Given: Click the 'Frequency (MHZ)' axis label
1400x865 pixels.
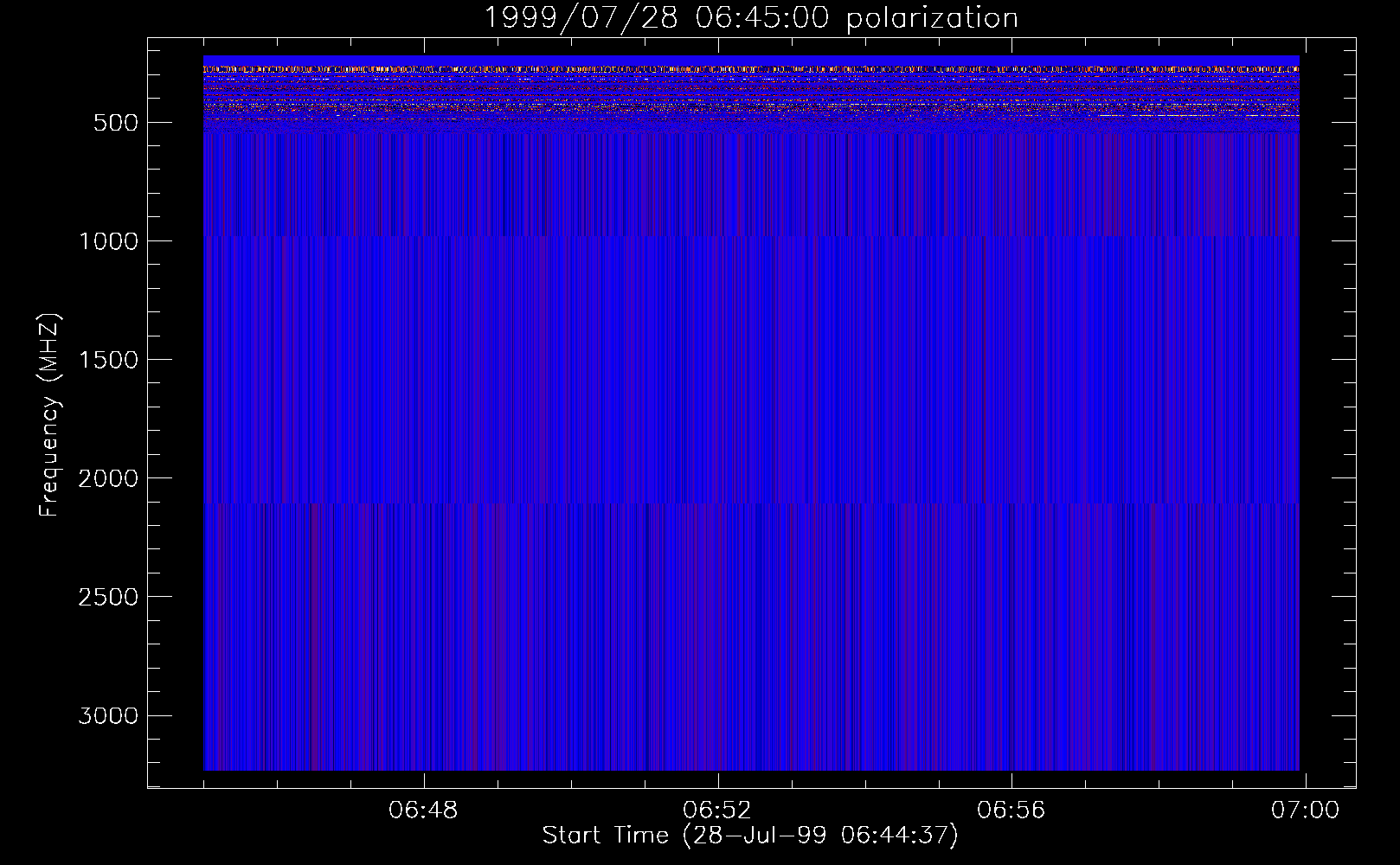Looking at the screenshot, I should (x=49, y=414).
